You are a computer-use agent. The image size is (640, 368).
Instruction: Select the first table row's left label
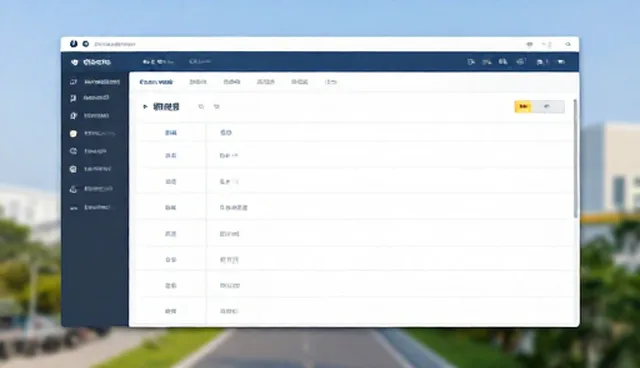pos(171,133)
